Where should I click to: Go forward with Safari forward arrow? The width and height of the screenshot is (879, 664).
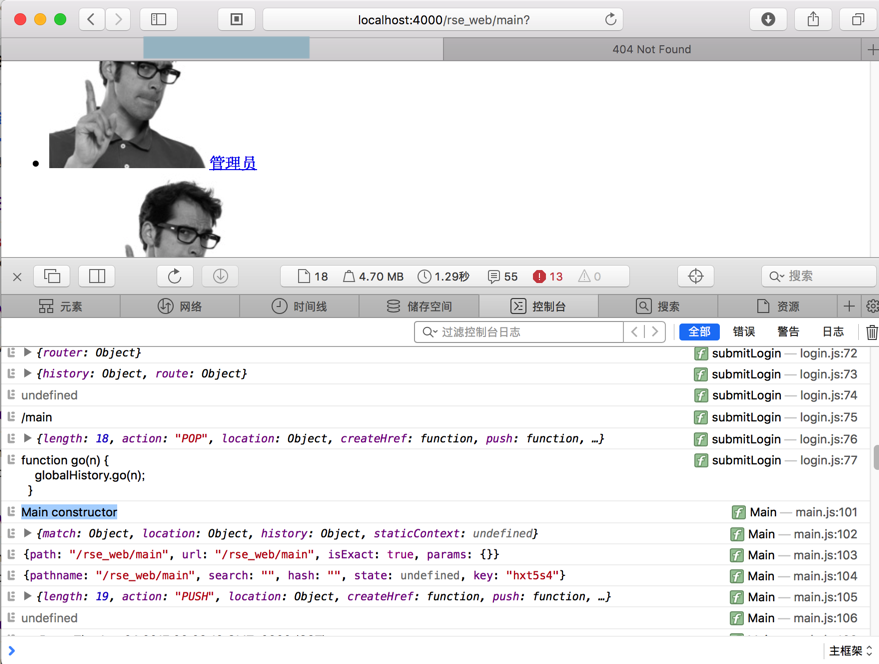tap(118, 20)
